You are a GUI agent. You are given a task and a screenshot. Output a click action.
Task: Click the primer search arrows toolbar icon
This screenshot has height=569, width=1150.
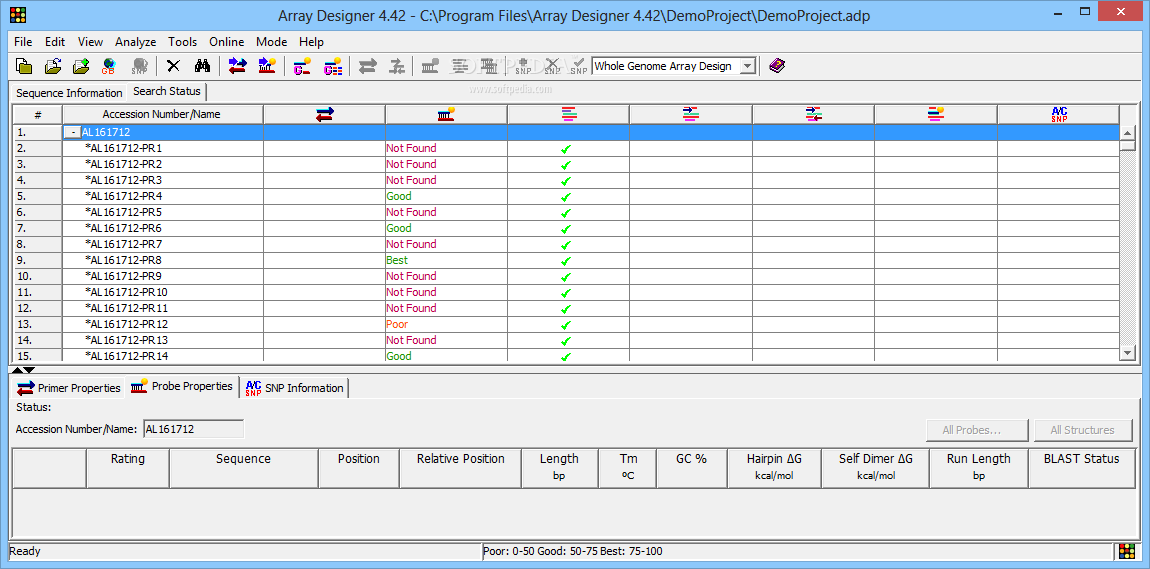238,66
